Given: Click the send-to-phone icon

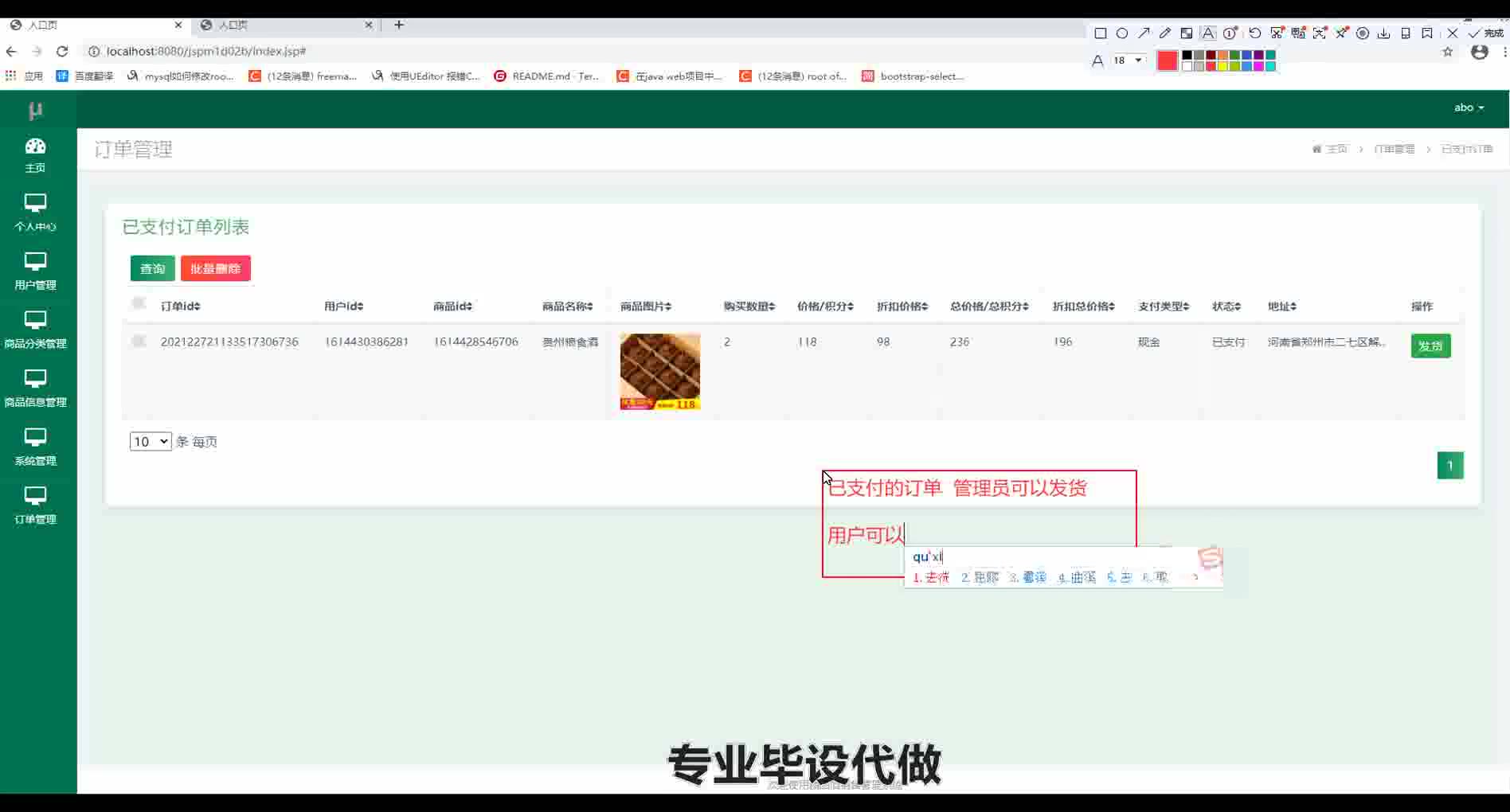Looking at the screenshot, I should [1406, 33].
